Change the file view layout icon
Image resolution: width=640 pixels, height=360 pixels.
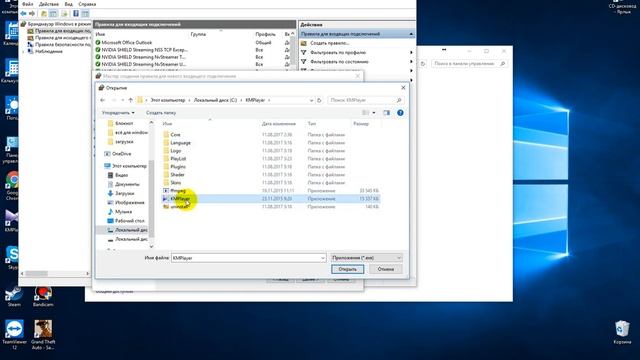[365, 113]
